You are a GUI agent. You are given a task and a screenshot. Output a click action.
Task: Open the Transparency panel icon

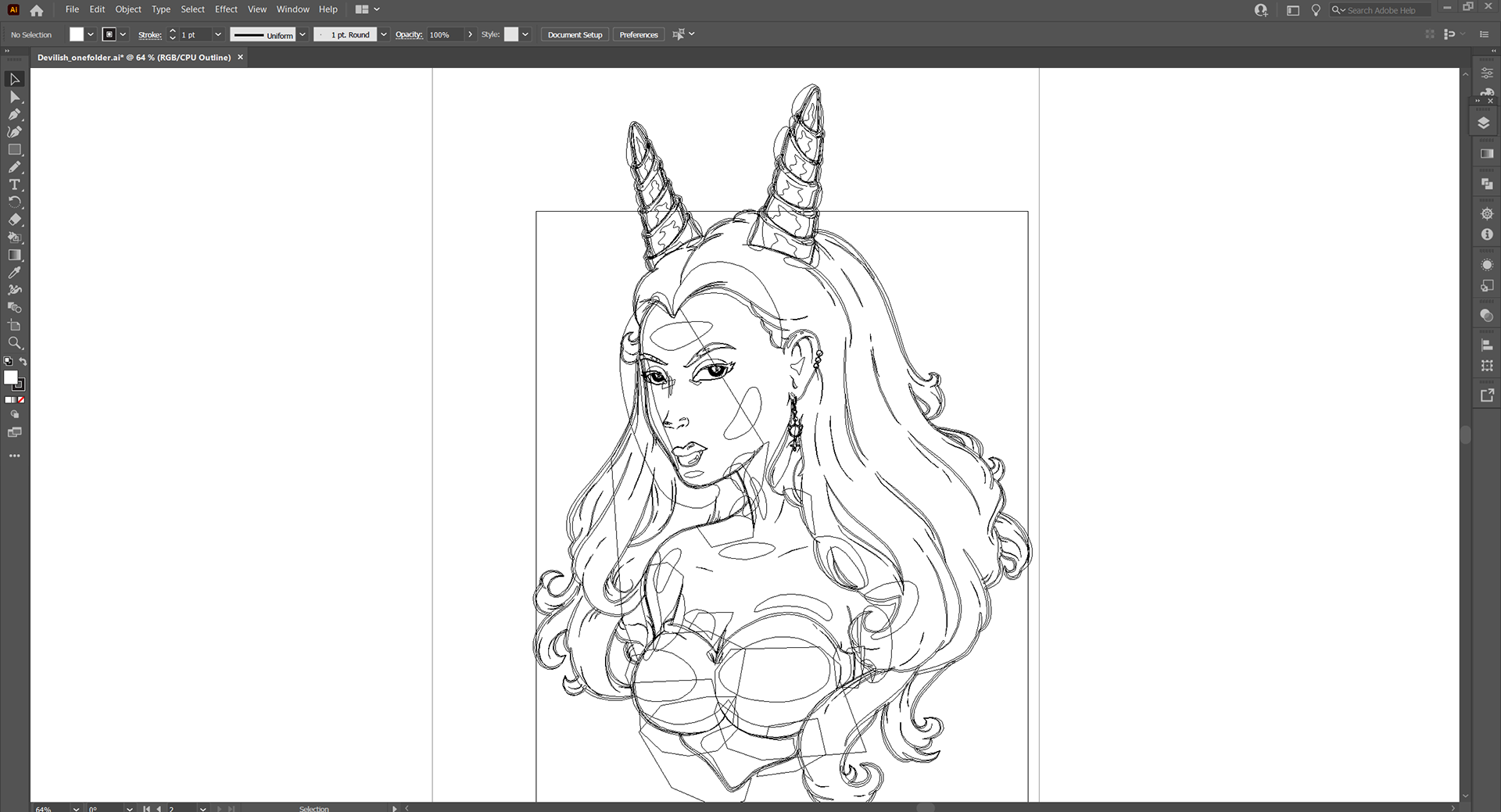pos(1487,316)
